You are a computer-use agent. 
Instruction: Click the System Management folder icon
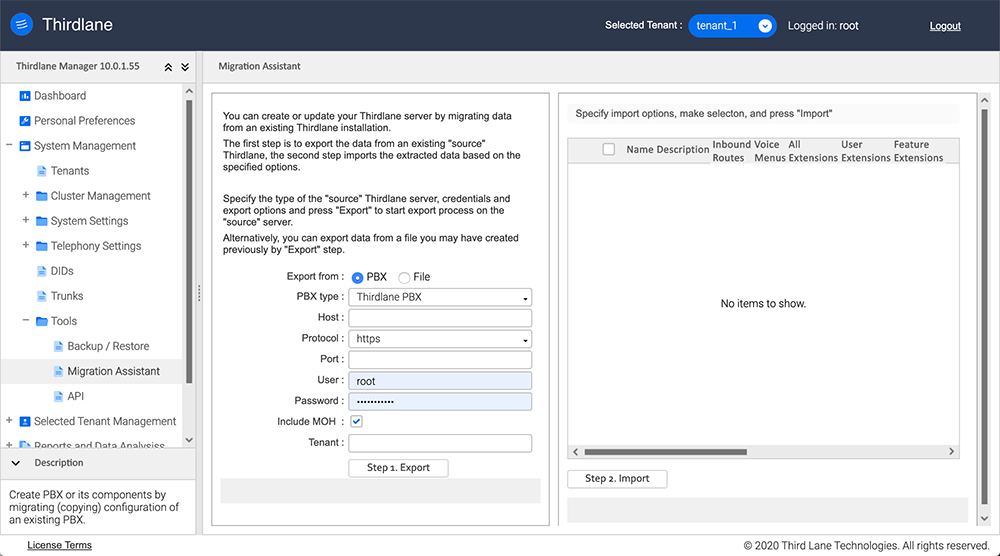pyautogui.click(x=25, y=146)
